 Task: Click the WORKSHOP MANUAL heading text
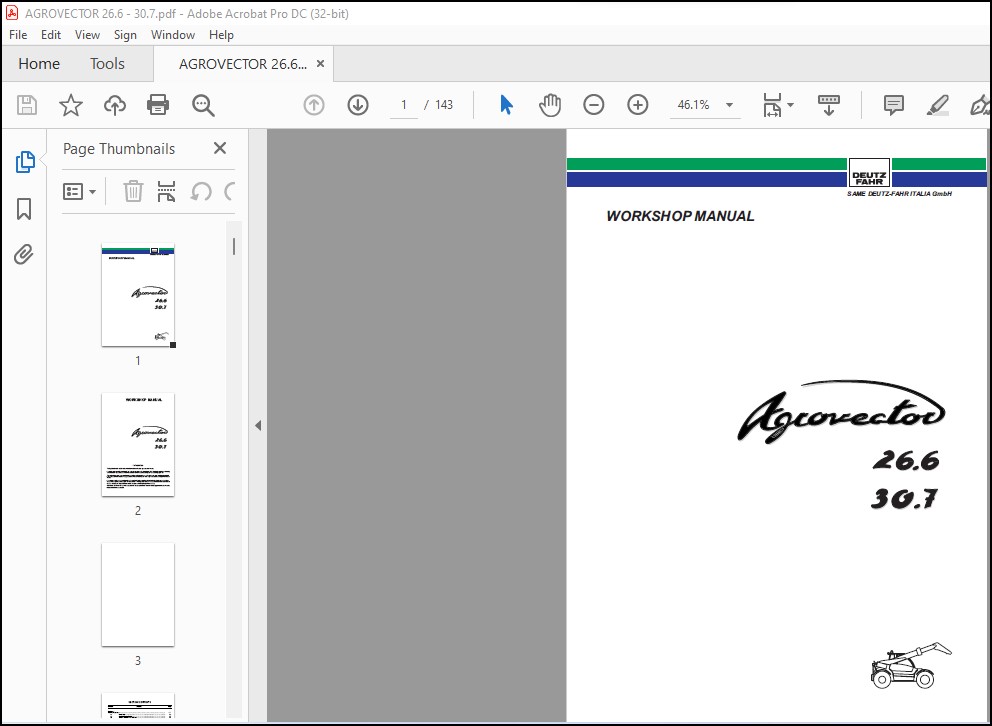pyautogui.click(x=680, y=216)
